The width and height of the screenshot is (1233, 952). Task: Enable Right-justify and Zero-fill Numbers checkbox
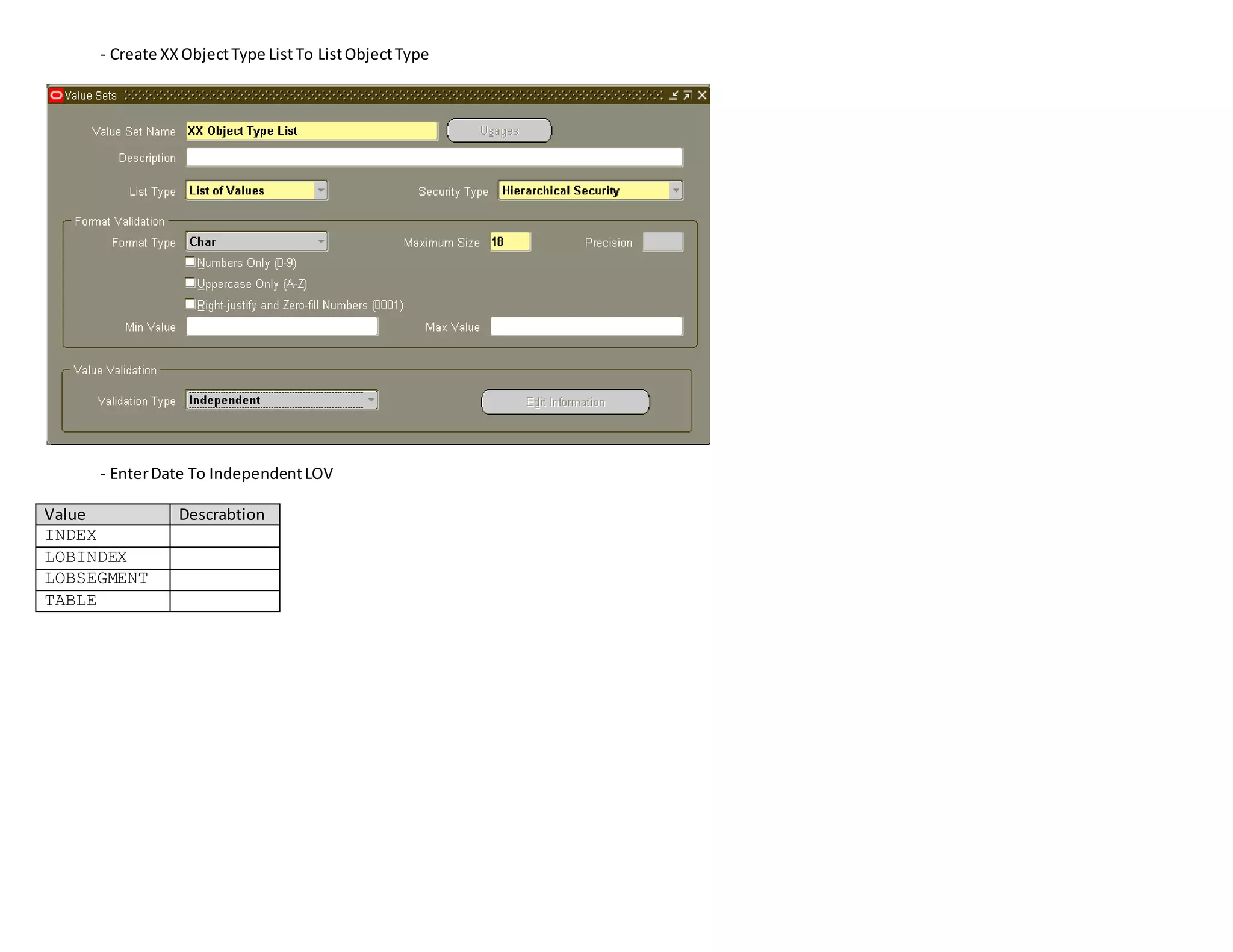click(x=190, y=304)
